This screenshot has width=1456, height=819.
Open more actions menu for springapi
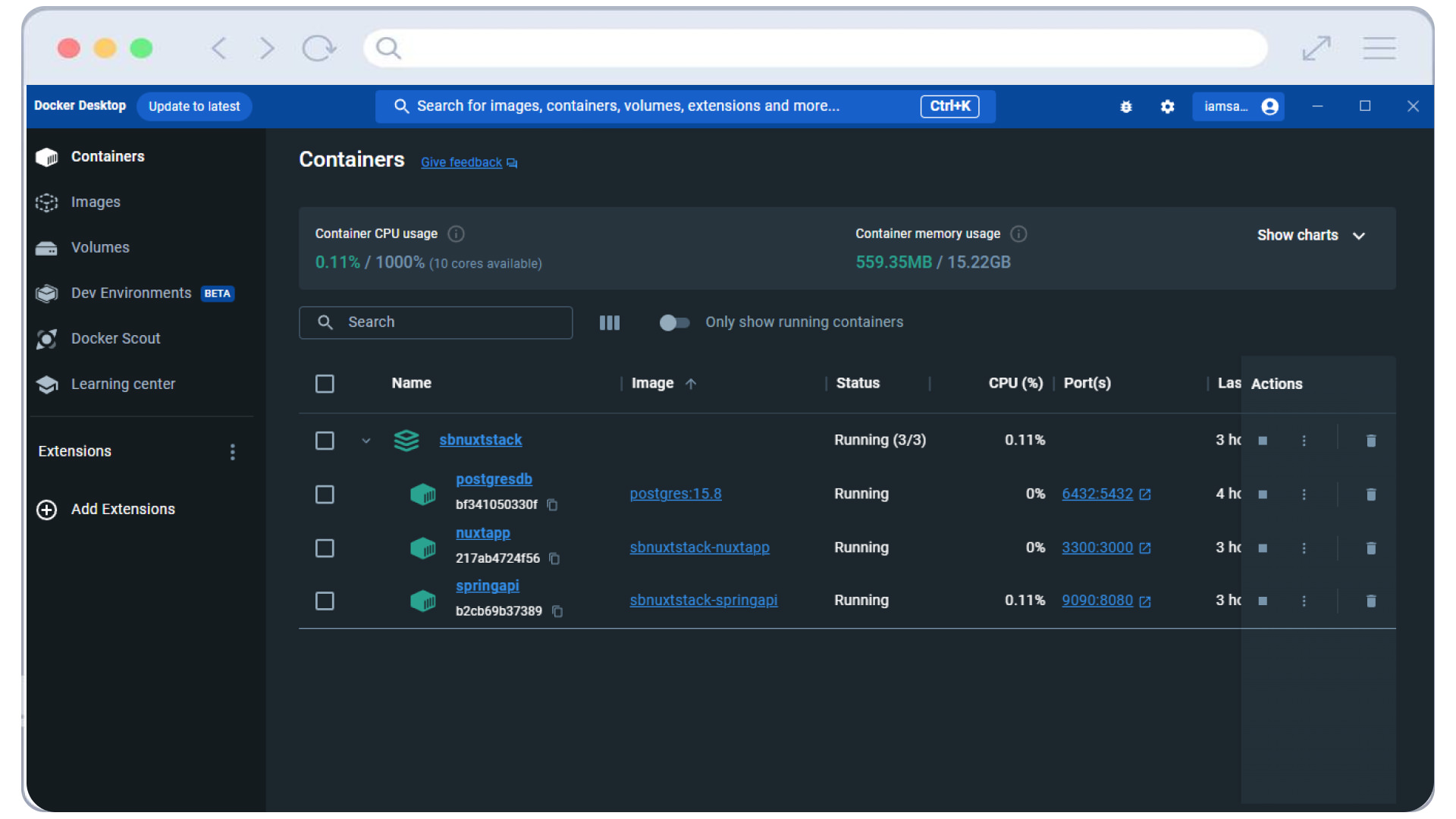(x=1304, y=601)
